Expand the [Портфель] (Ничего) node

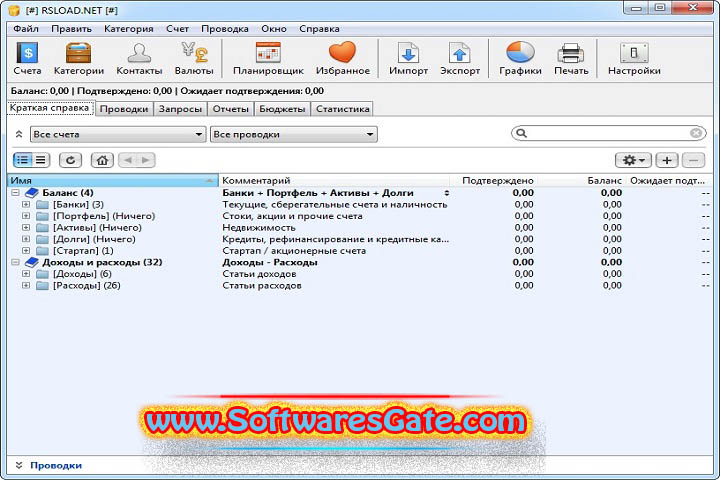26,215
